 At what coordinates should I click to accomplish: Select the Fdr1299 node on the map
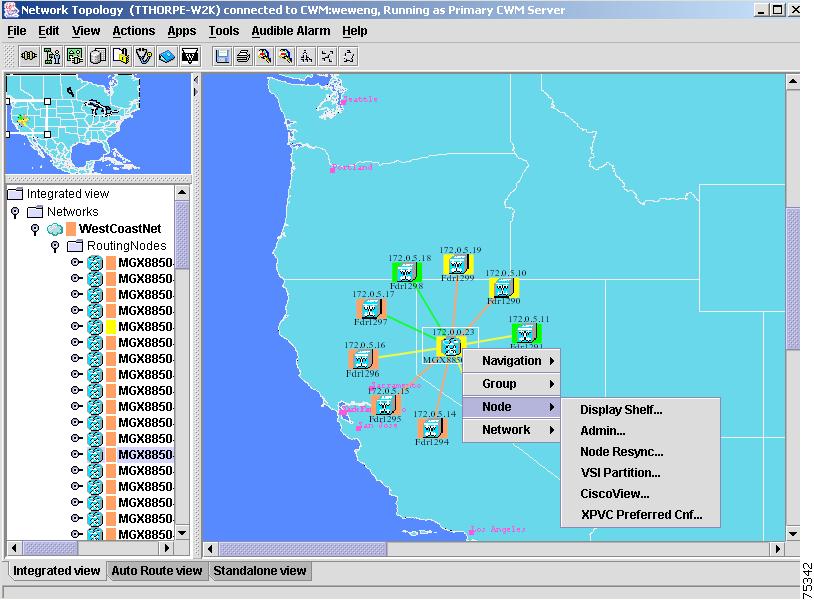click(x=458, y=265)
